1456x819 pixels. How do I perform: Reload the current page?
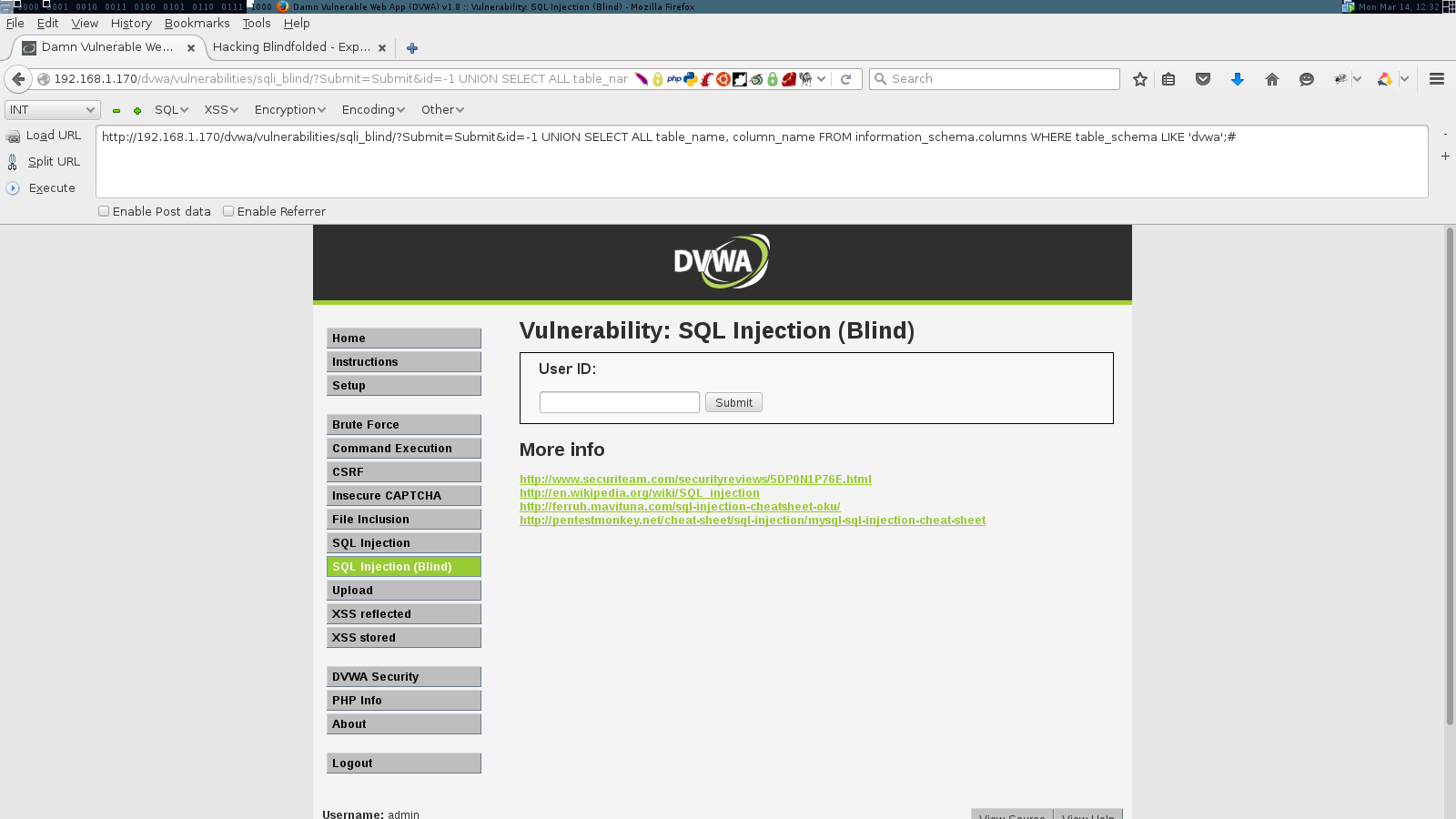pos(845,79)
